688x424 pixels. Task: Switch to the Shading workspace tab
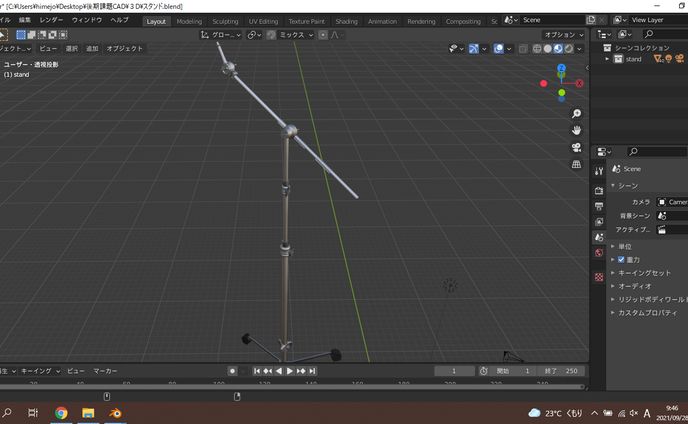pyautogui.click(x=346, y=21)
